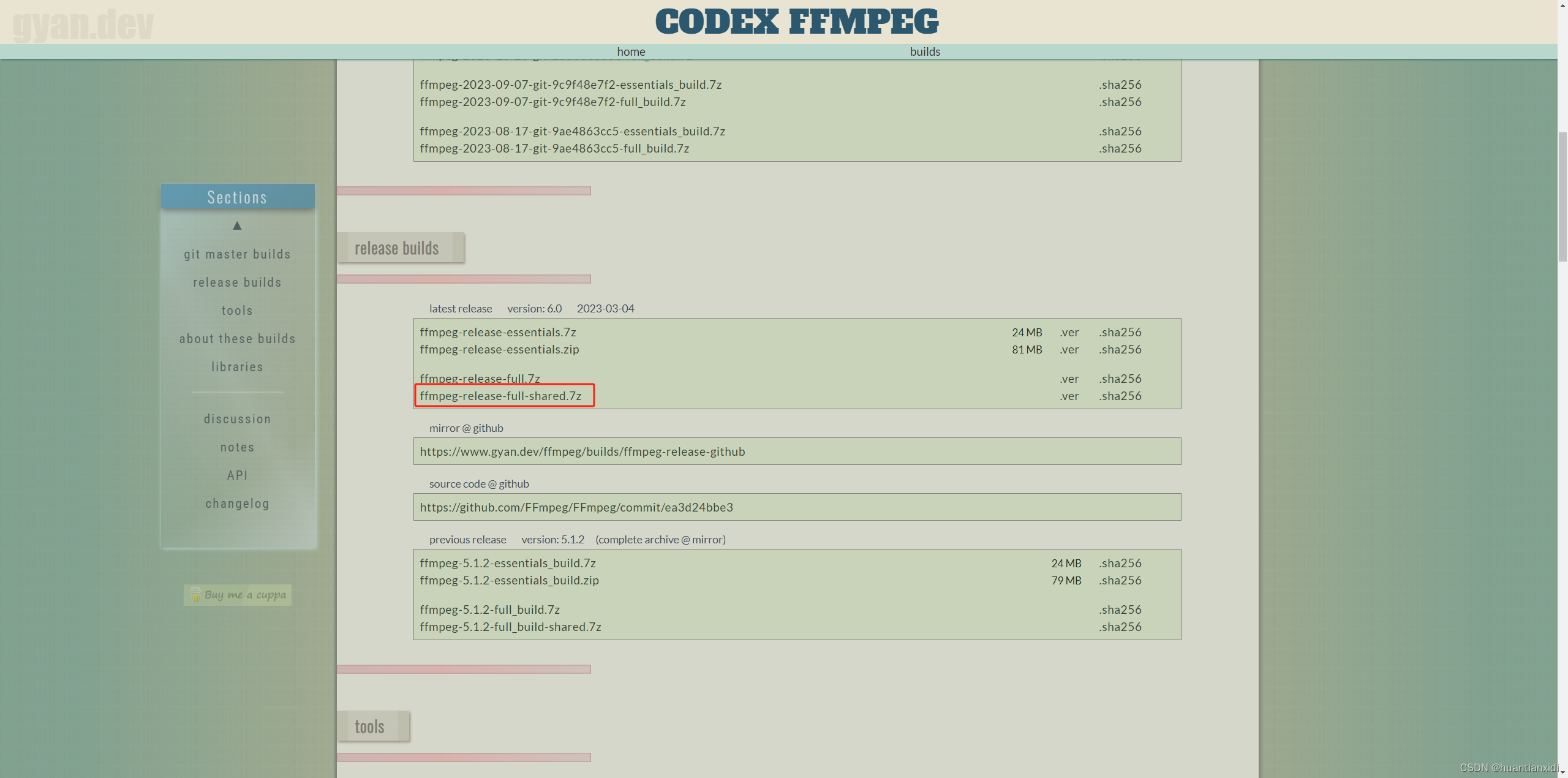Download ffmpeg-5.1.2-full_build-shared.7z
The height and width of the screenshot is (778, 1568).
tap(510, 627)
